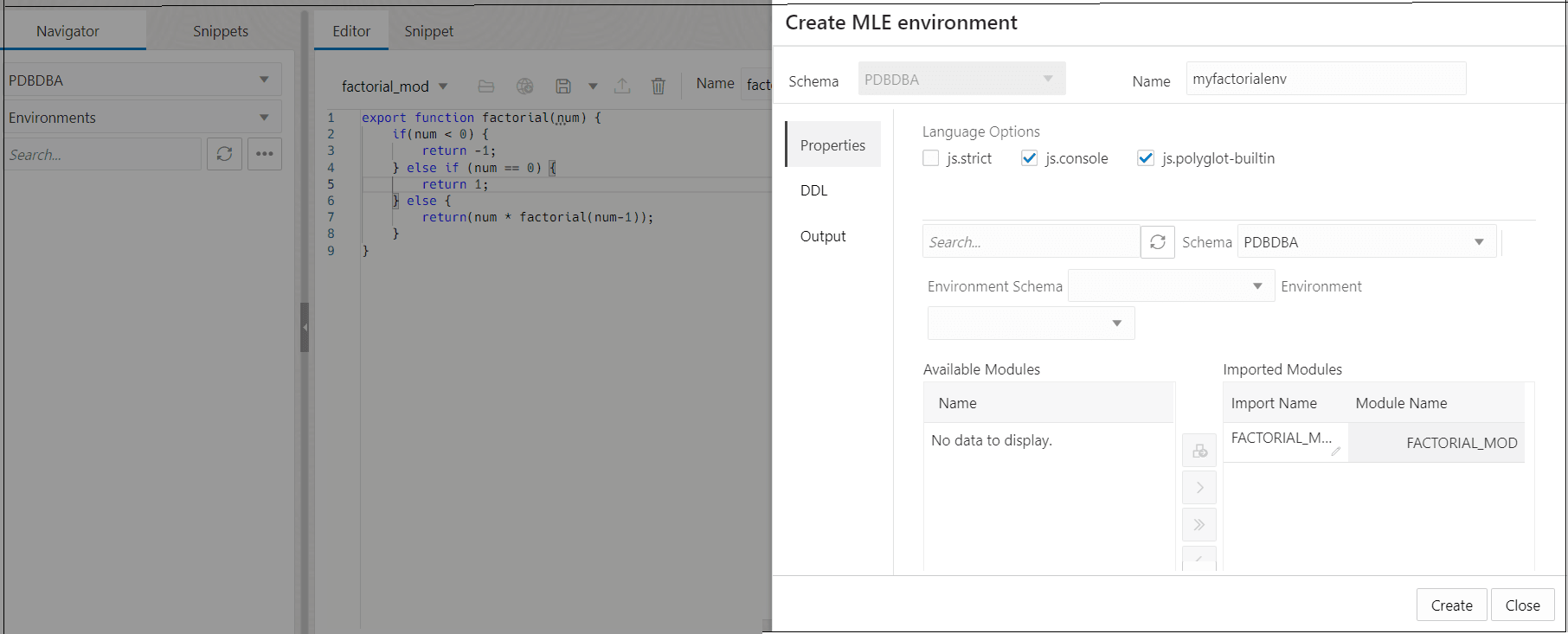This screenshot has height=634, width=1568.
Task: Click the Close button in the dialog
Action: click(x=1522, y=605)
